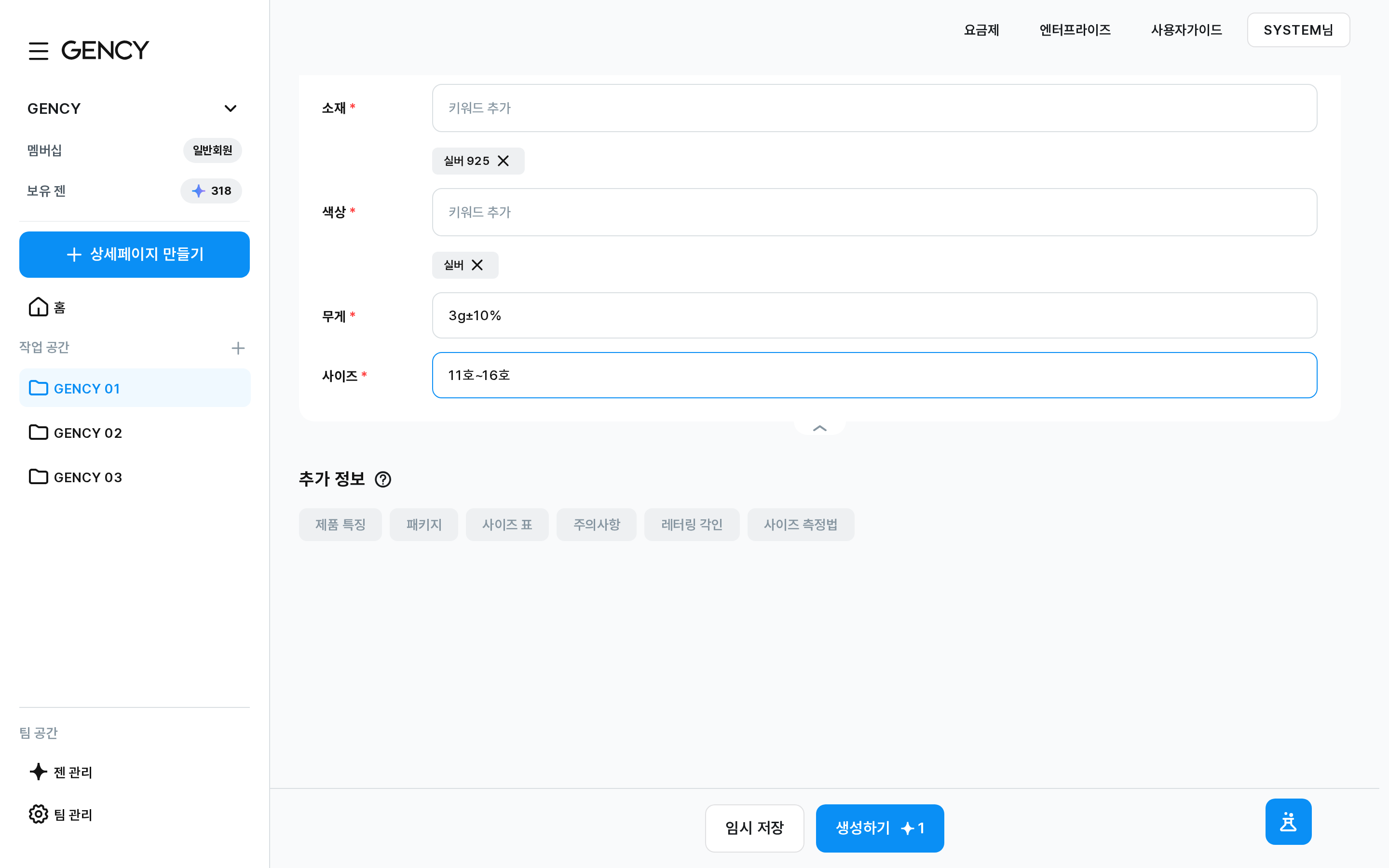Select the 패키지 chip

coord(423,524)
